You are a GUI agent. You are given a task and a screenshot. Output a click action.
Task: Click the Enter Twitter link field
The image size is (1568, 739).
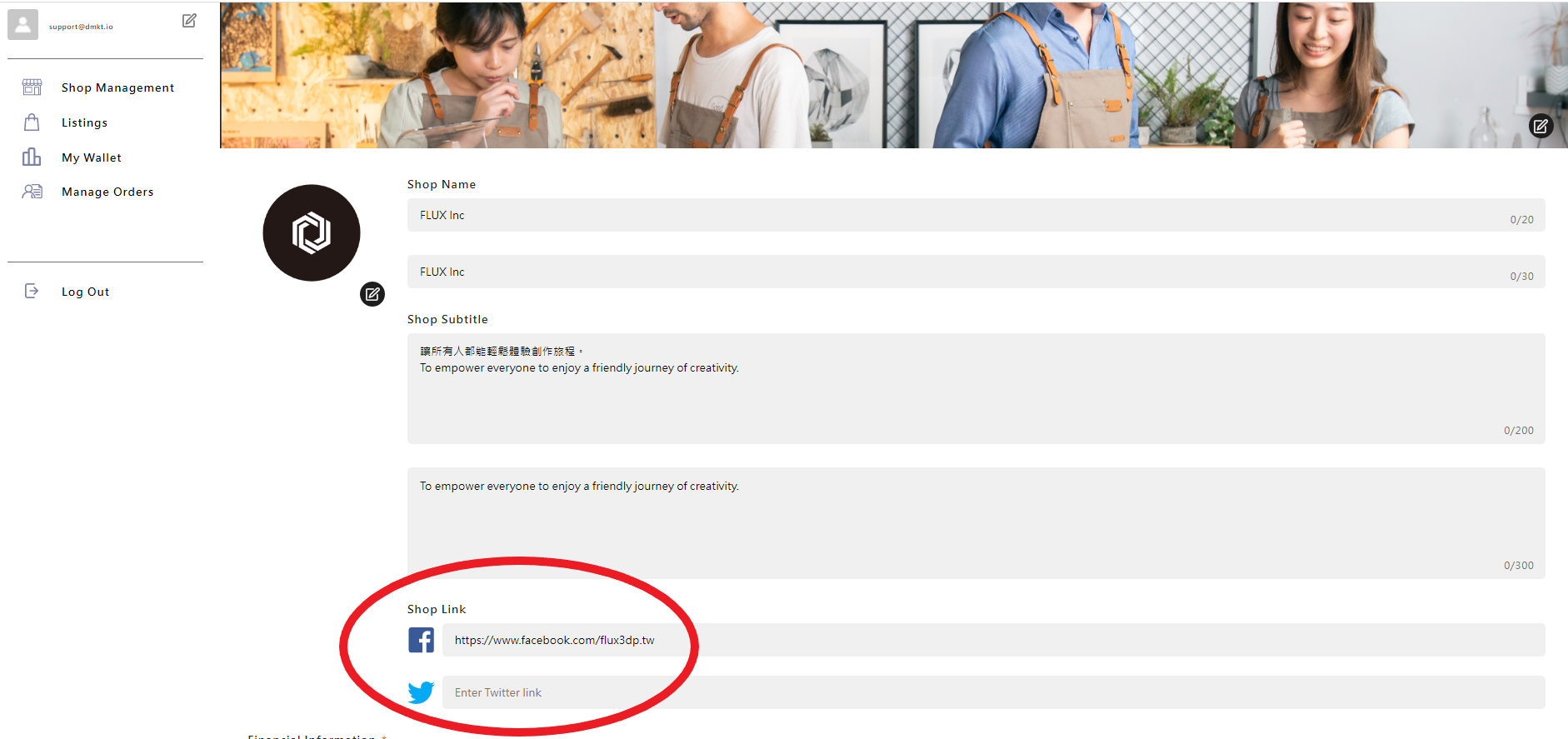coord(993,692)
